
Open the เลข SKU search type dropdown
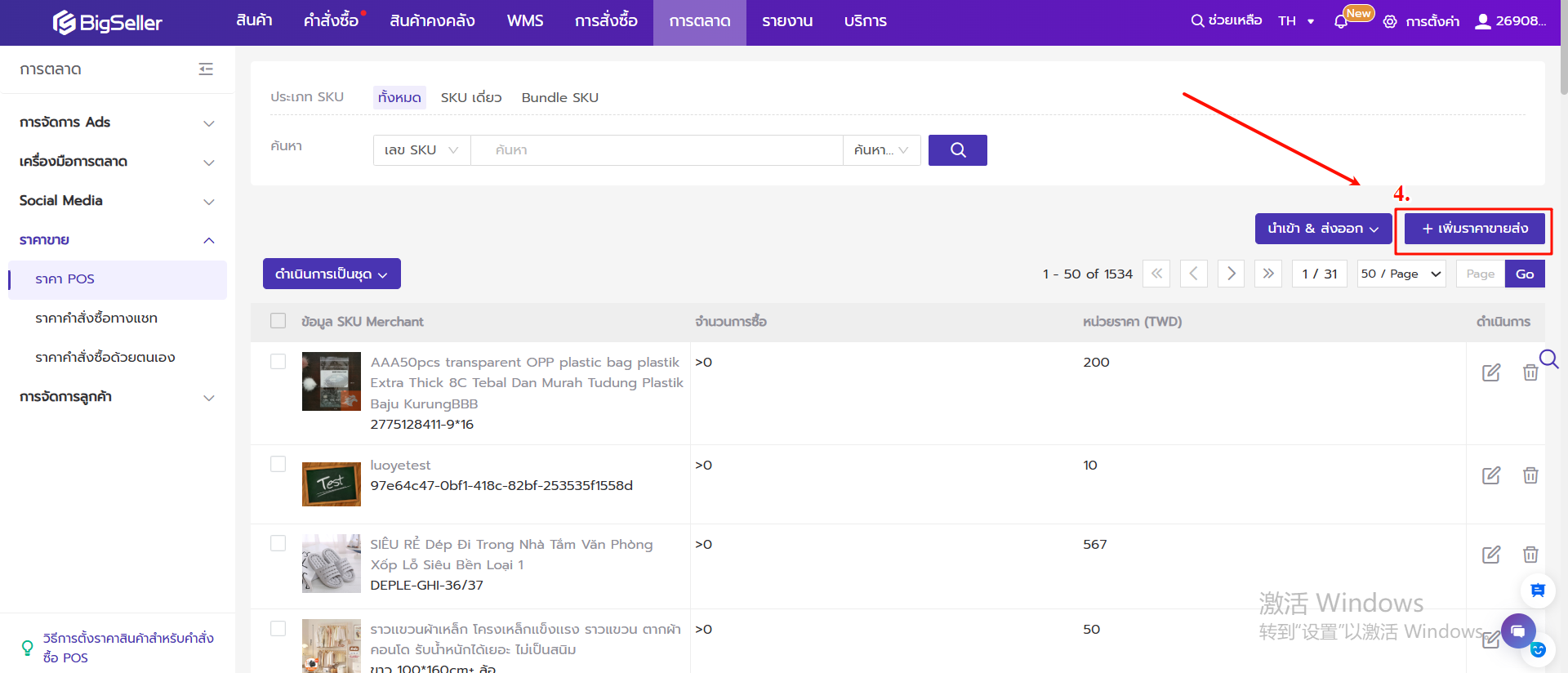(x=421, y=150)
